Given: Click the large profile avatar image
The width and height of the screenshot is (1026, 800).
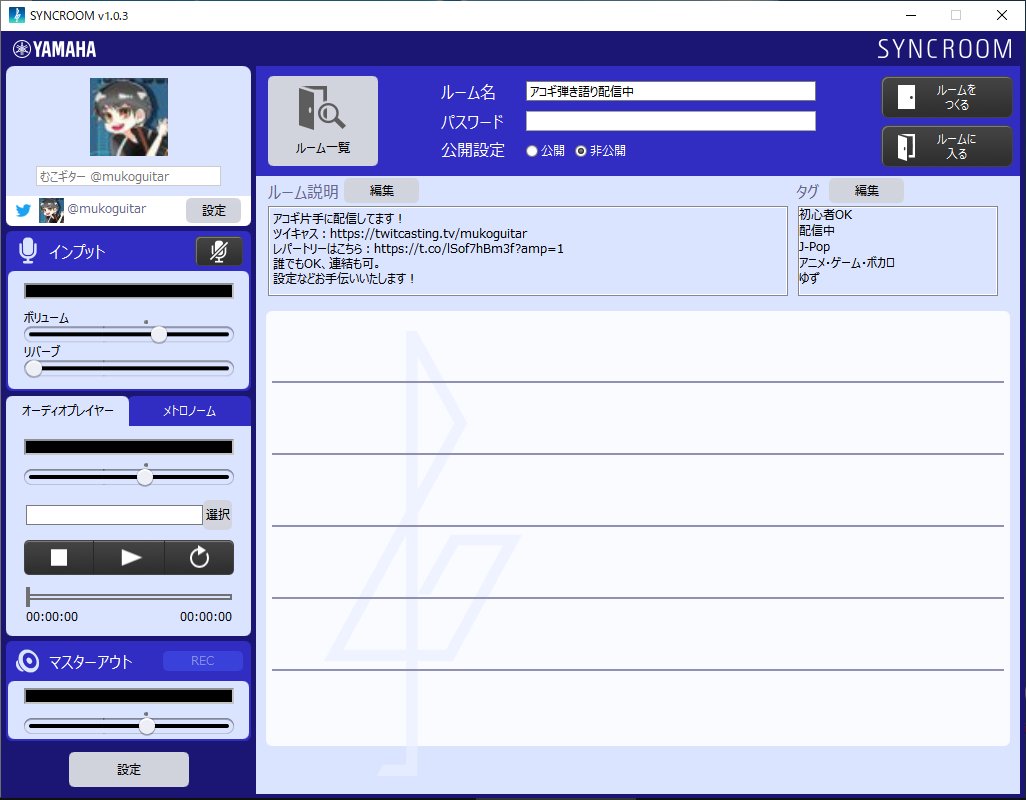Looking at the screenshot, I should pyautogui.click(x=129, y=117).
